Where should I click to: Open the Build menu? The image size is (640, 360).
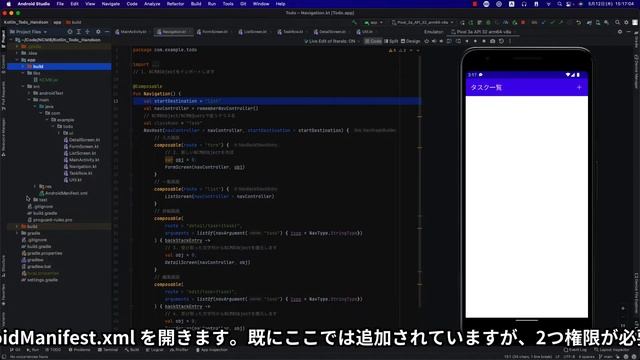(196, 4)
